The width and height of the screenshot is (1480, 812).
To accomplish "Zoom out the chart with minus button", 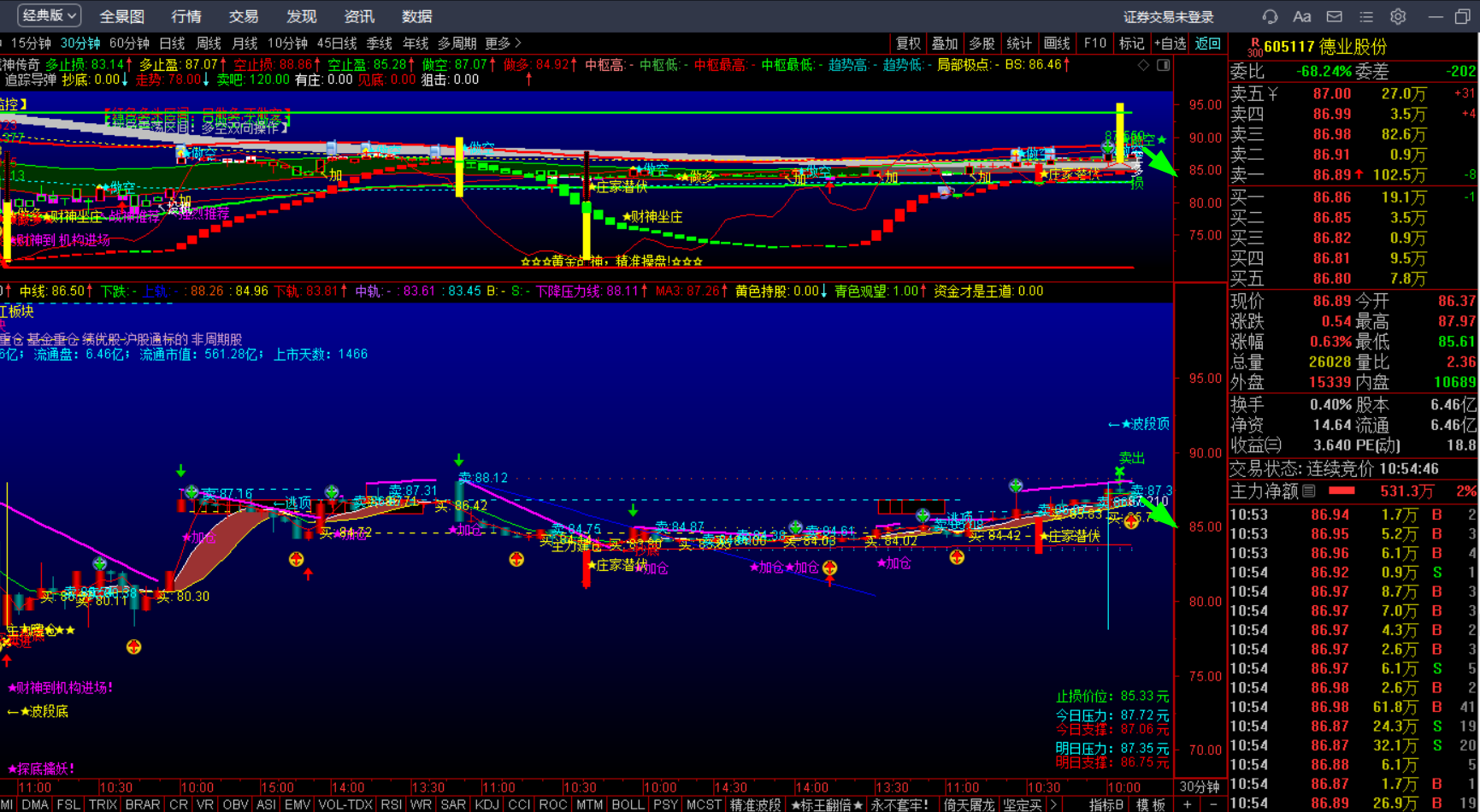I will [x=1212, y=804].
